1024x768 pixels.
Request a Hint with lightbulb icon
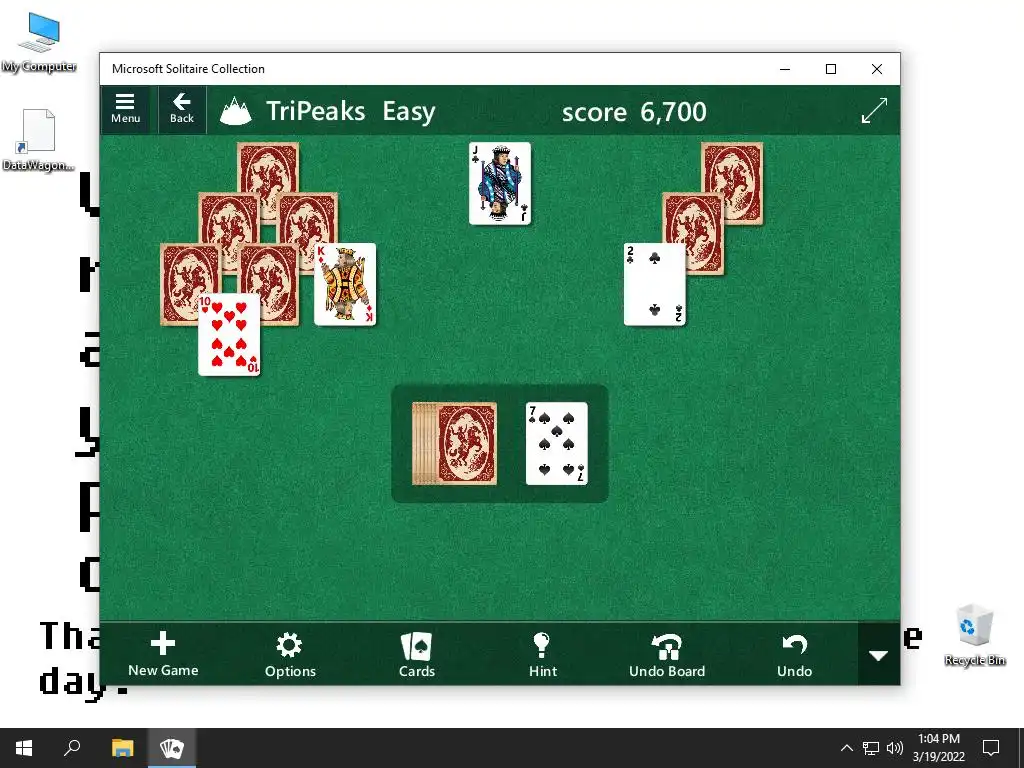pyautogui.click(x=542, y=654)
